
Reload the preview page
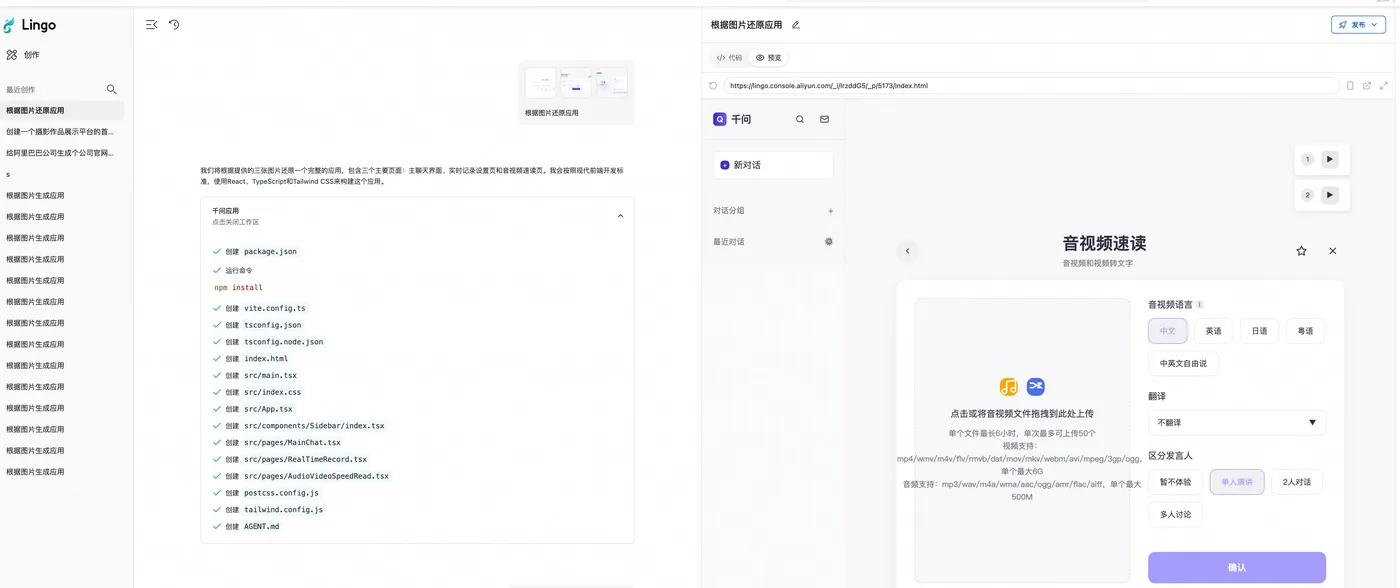click(713, 86)
